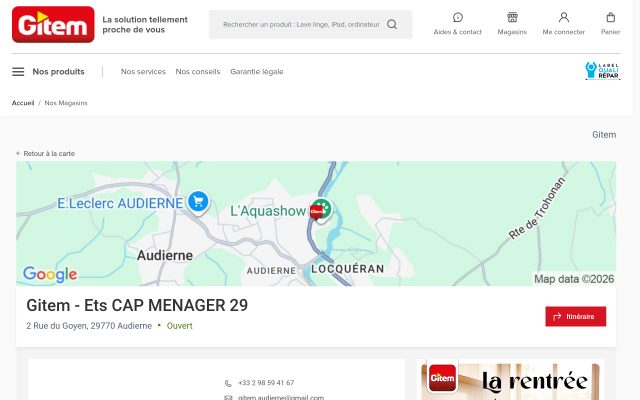Viewport: 640px width, 400px height.
Task: Open Aides & contact icon
Action: tap(458, 17)
